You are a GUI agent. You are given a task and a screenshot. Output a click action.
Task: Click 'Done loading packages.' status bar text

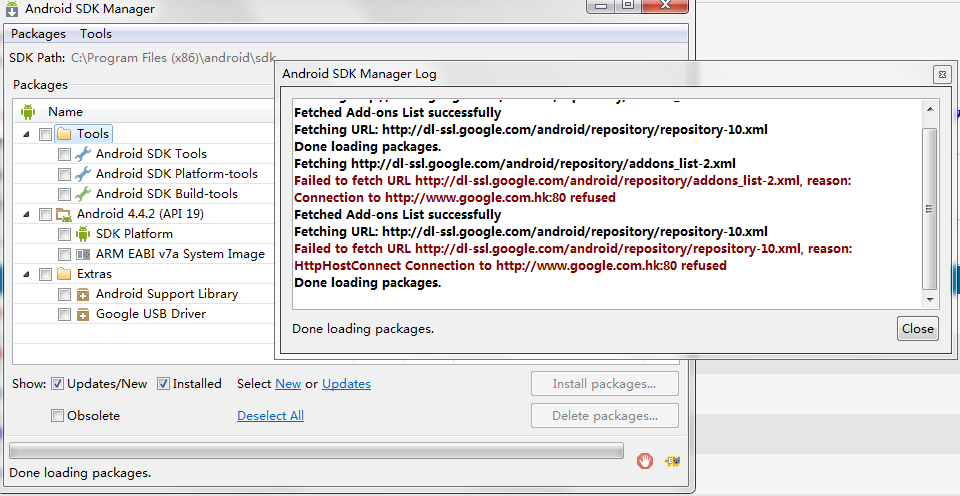click(80, 473)
